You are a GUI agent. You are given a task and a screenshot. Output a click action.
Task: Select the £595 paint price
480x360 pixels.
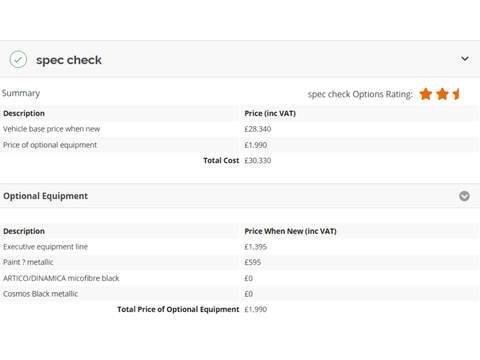point(253,262)
